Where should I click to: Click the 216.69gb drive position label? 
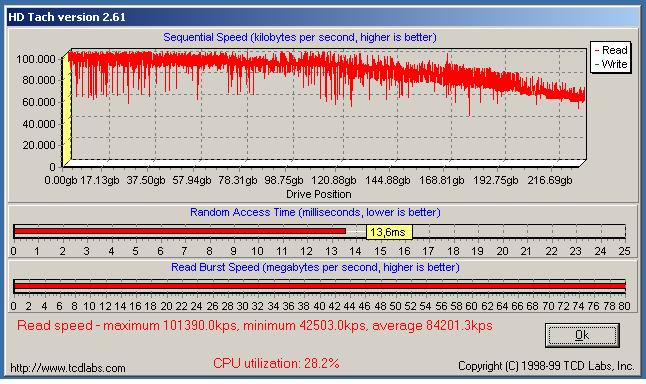(x=550, y=180)
